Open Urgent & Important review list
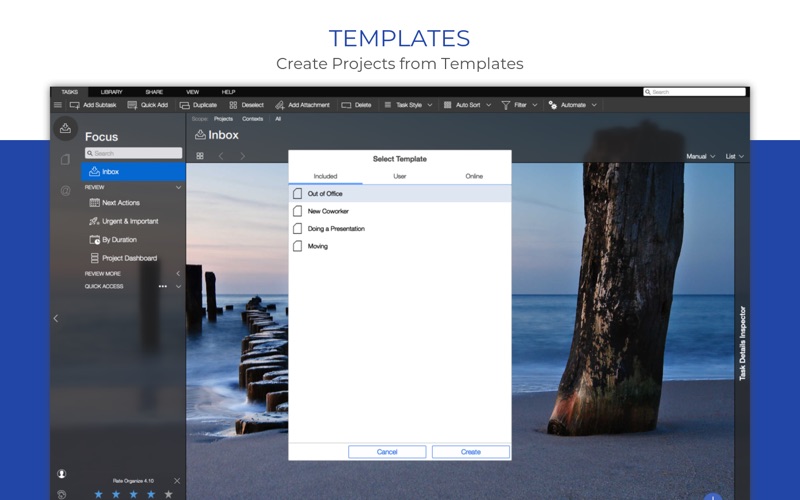This screenshot has width=800, height=500. click(124, 221)
